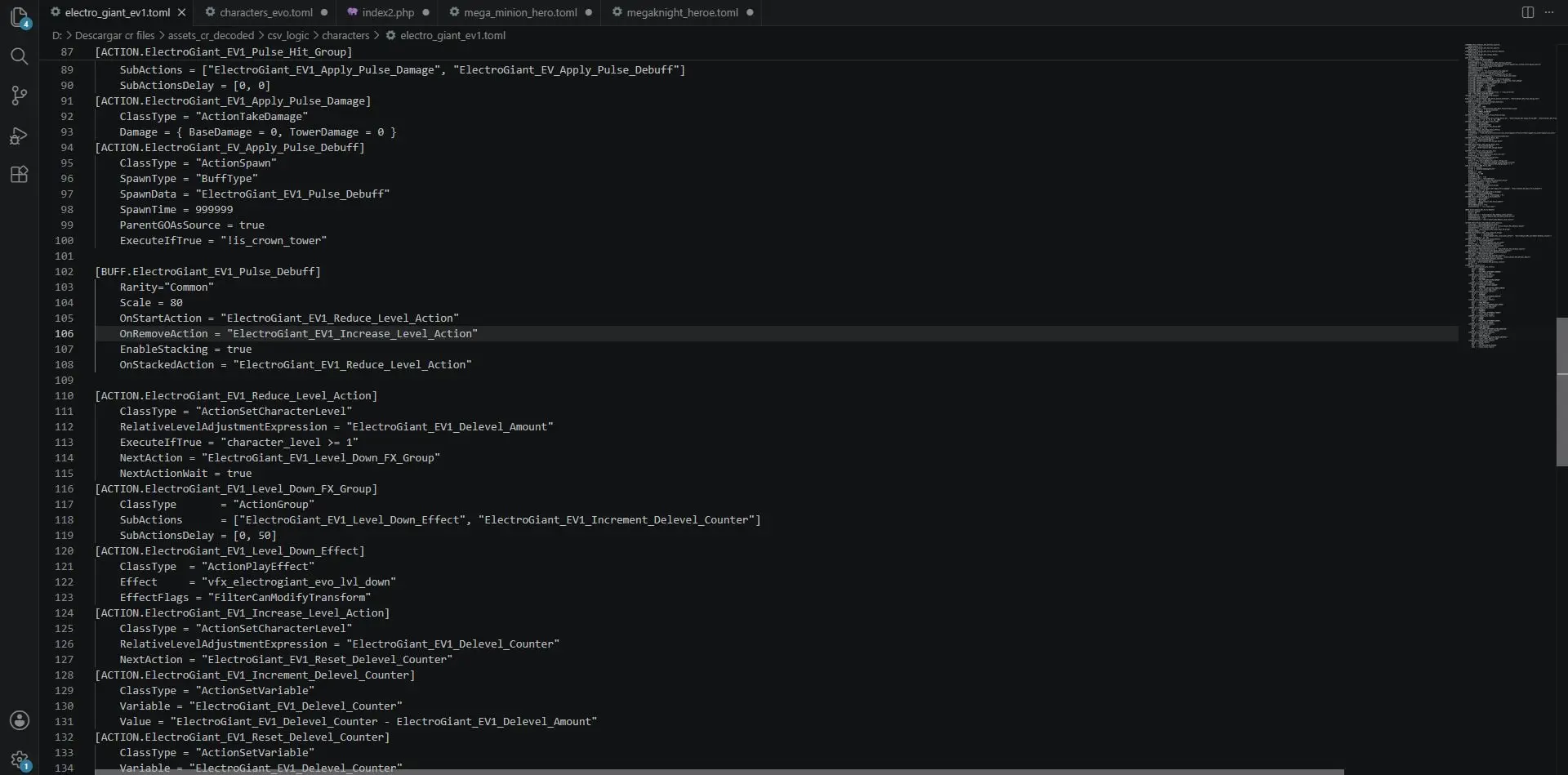
Task: Open the Source Control view icon
Action: click(x=19, y=96)
